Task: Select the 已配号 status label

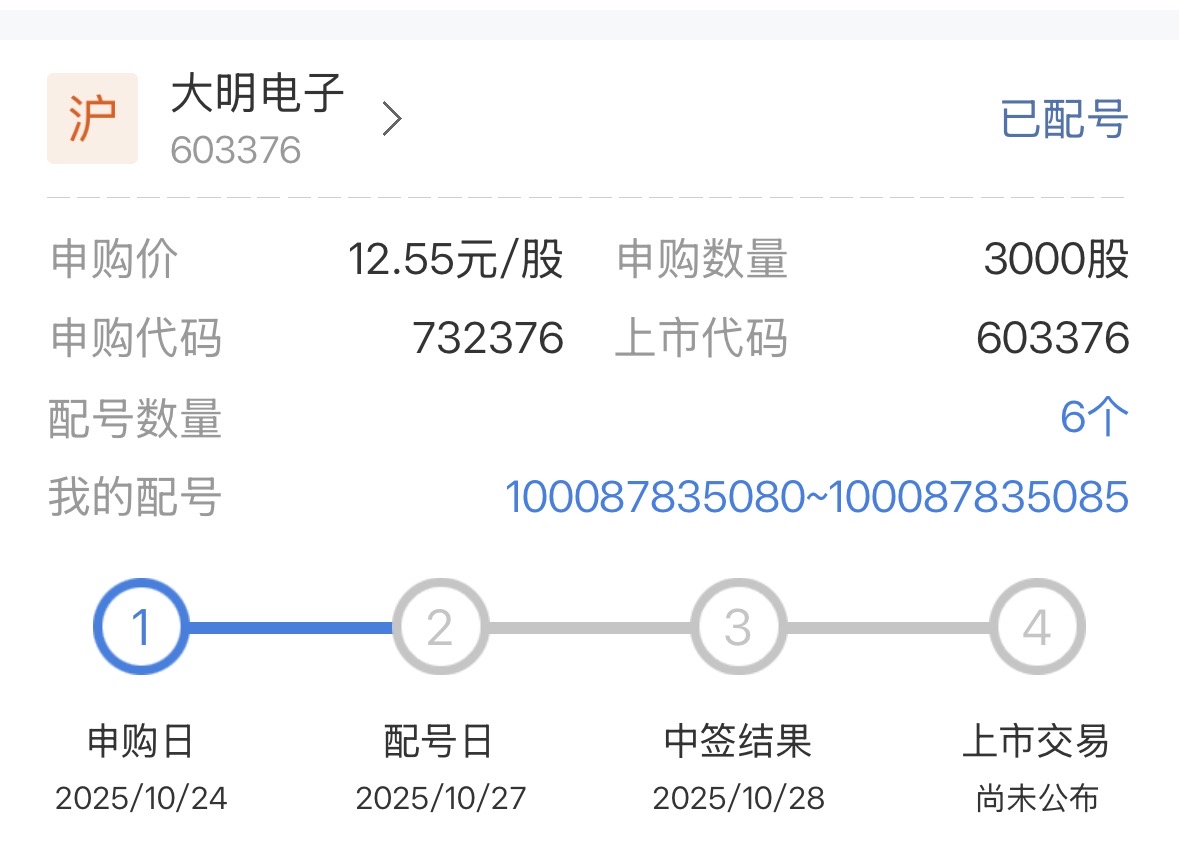Action: click(x=1064, y=119)
